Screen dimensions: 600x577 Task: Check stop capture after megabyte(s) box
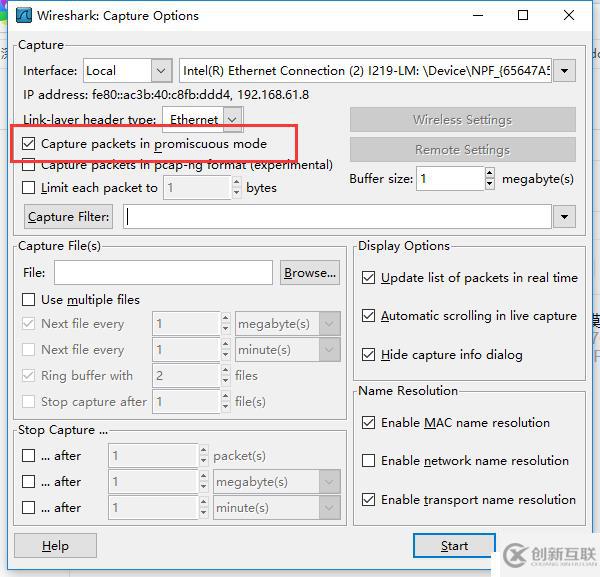click(29, 482)
